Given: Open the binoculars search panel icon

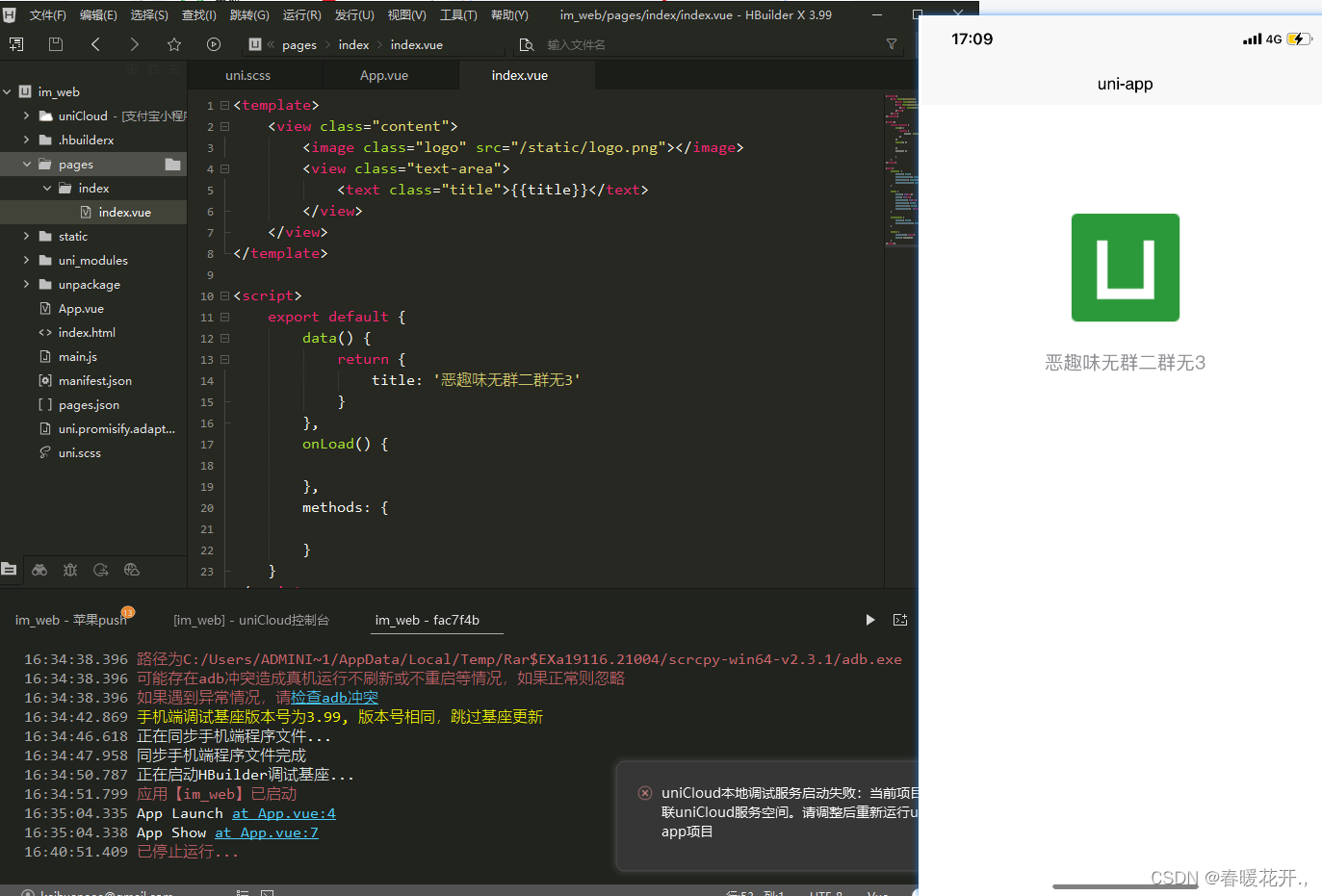Looking at the screenshot, I should pos(39,570).
